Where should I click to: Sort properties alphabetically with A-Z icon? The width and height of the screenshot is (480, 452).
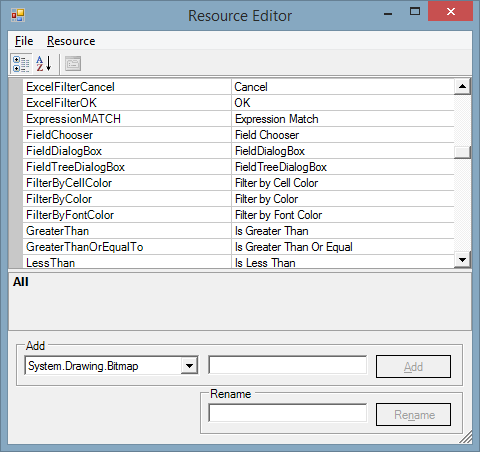coord(44,64)
